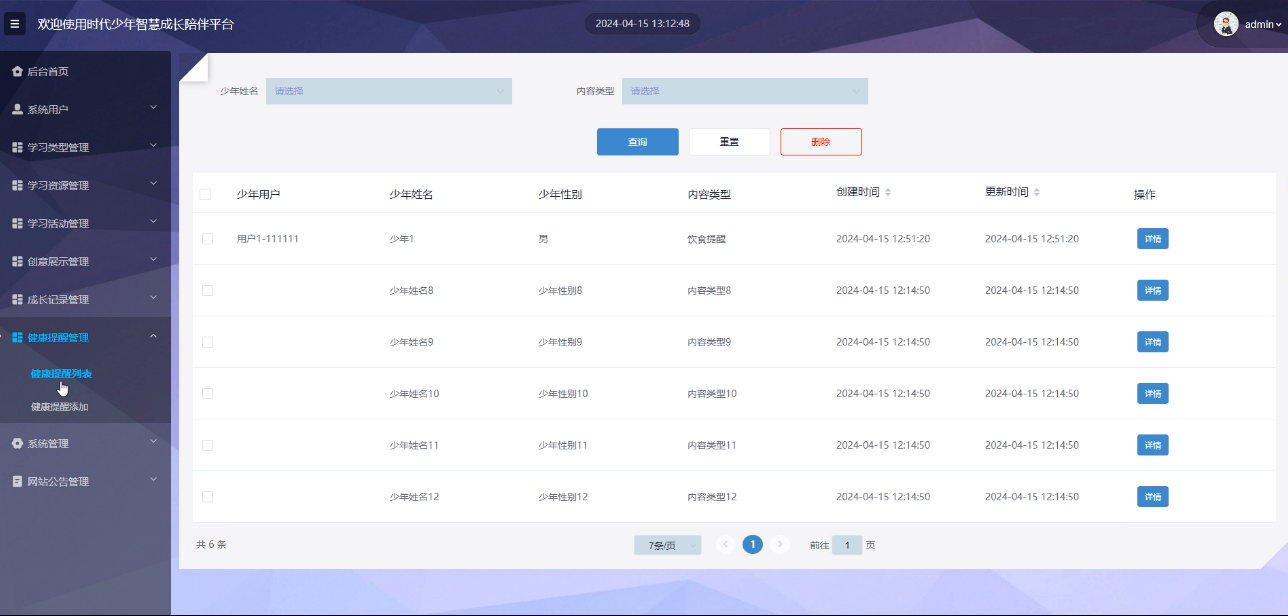
Task: Collapse the 健康提醒管理 menu chevron
Action: [x=153, y=336]
